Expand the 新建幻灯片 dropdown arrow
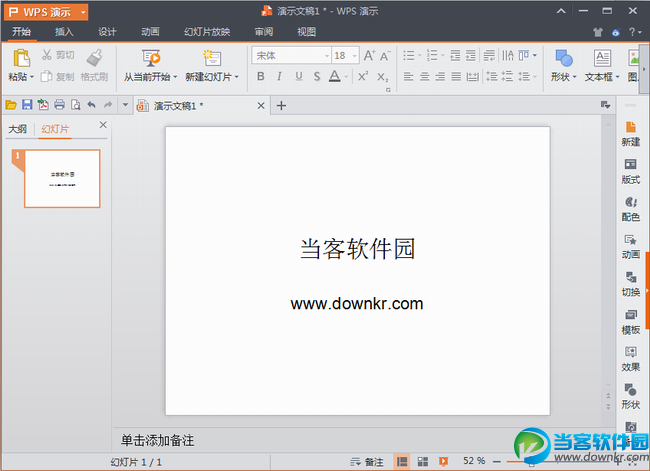The width and height of the screenshot is (650, 471). tap(236, 77)
